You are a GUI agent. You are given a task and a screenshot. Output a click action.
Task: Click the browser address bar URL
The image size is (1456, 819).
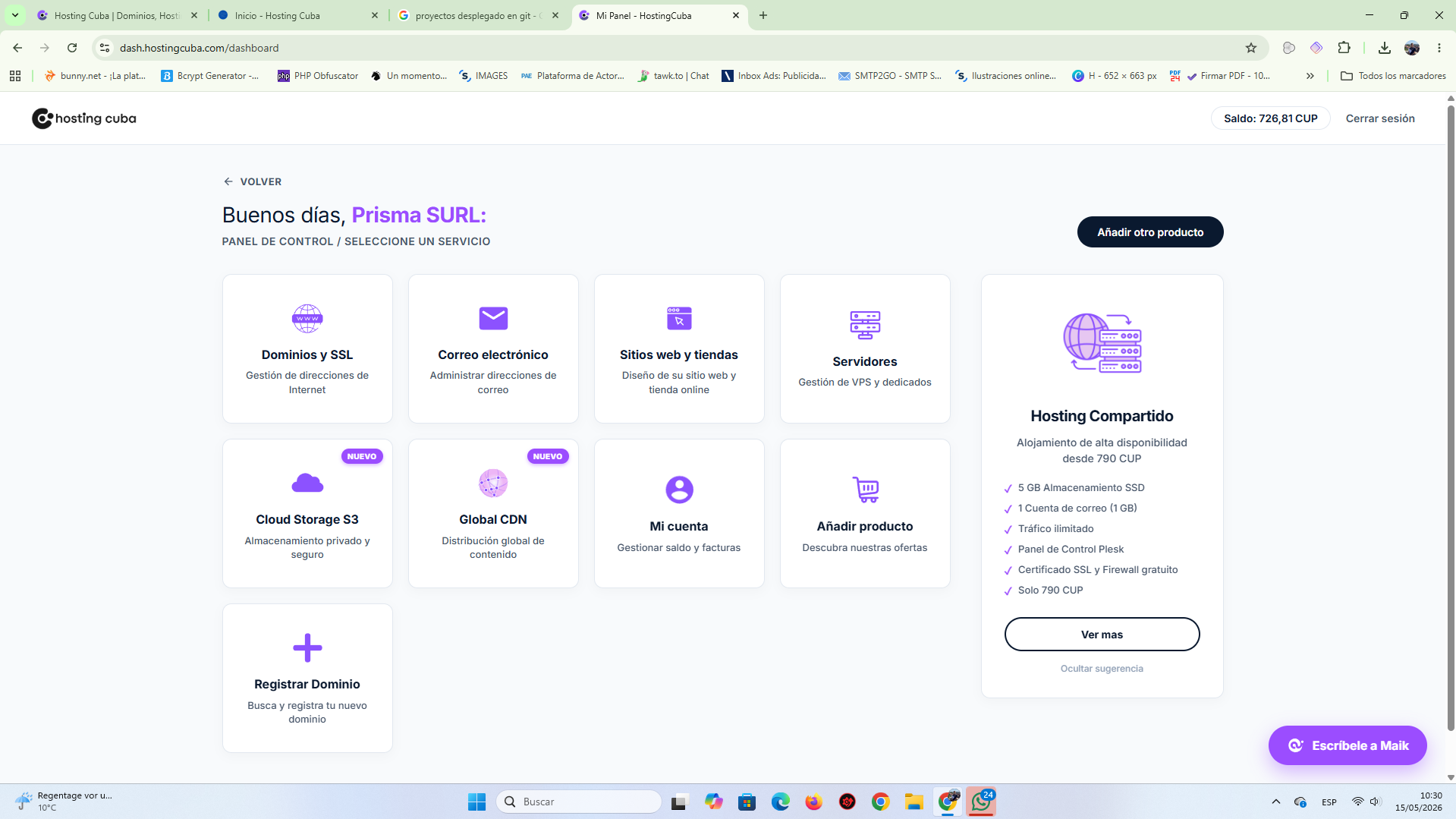coord(200,48)
